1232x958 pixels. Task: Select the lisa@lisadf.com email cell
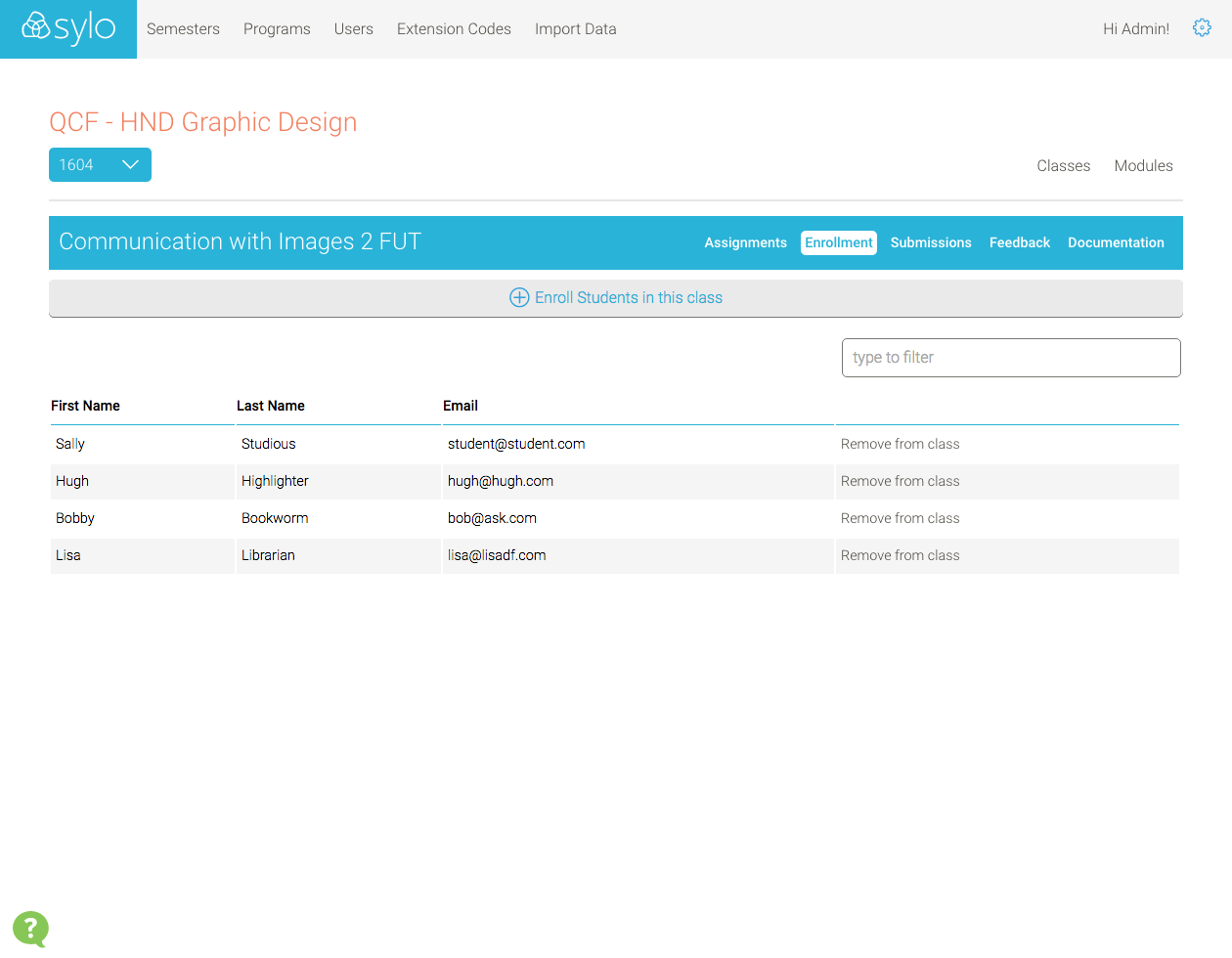[497, 555]
